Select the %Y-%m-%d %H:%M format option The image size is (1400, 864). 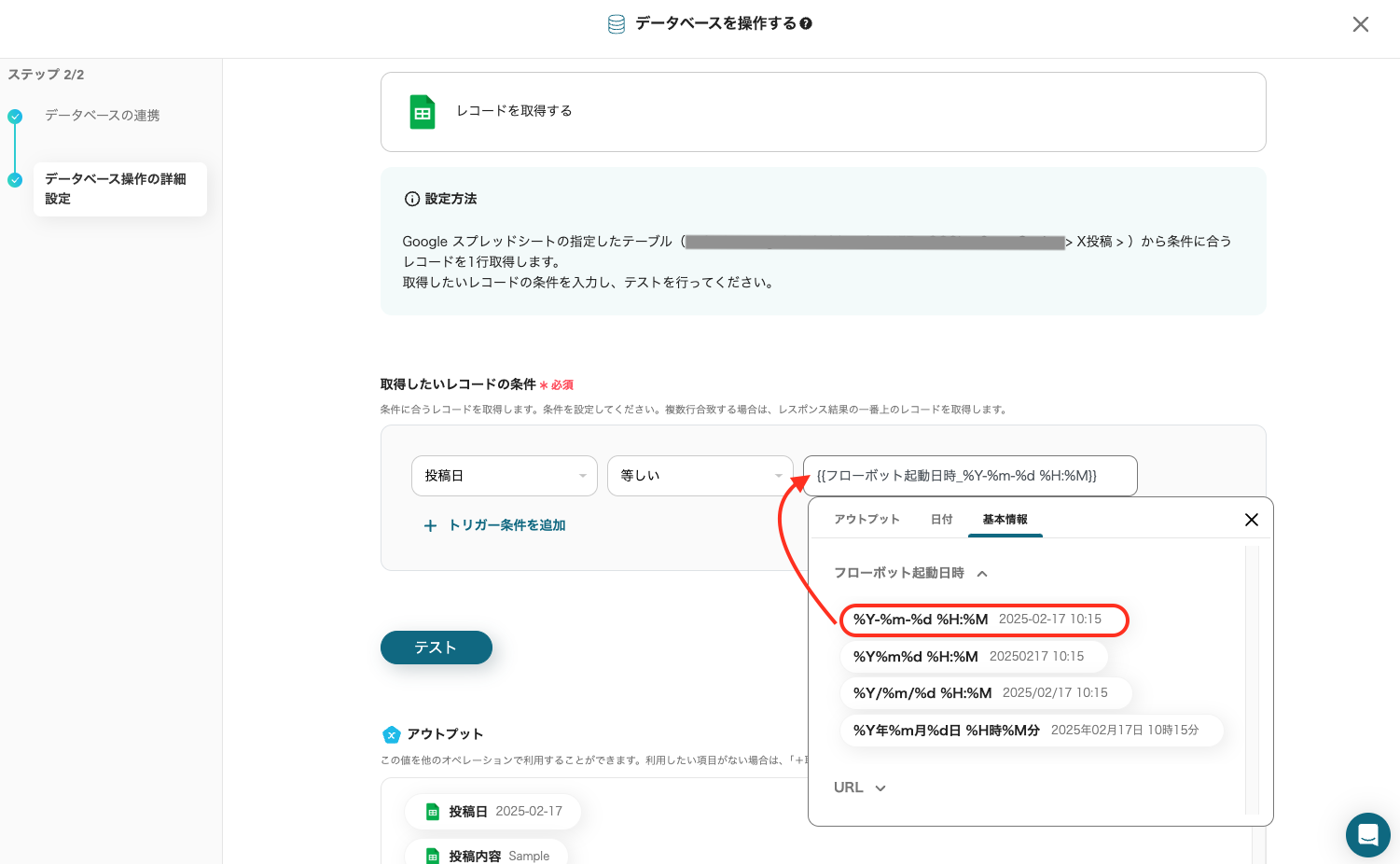point(984,620)
